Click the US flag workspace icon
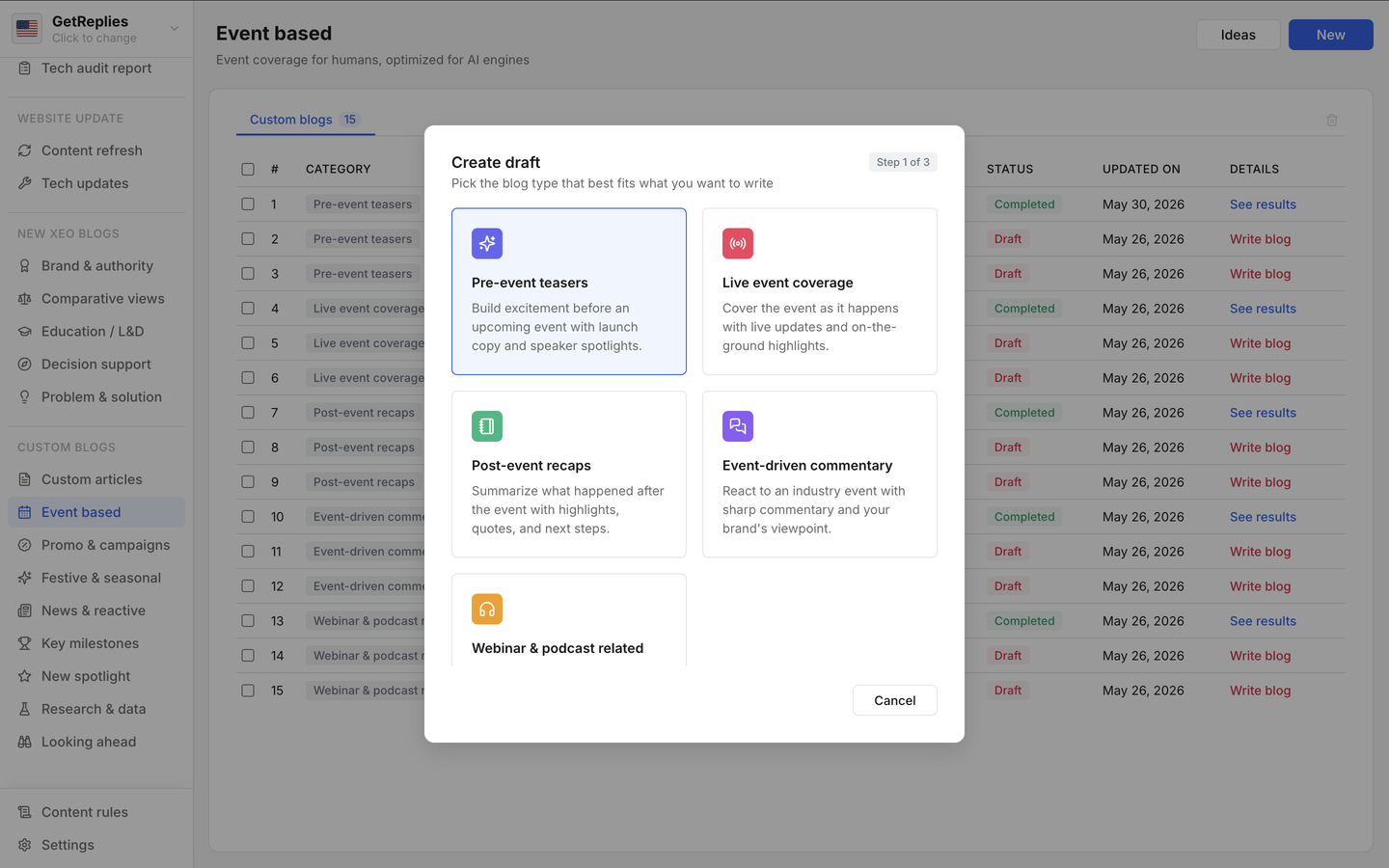The height and width of the screenshot is (868, 1389). coord(27,29)
